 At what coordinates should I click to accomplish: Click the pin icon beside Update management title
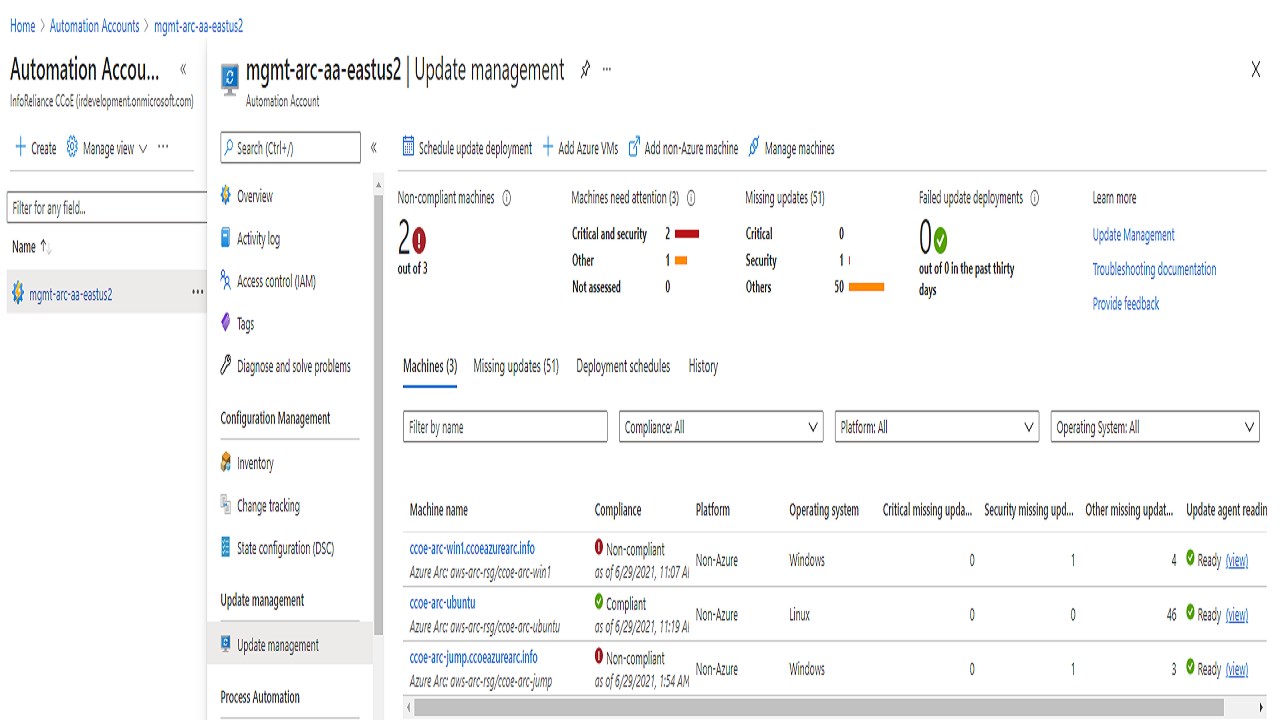[x=585, y=70]
